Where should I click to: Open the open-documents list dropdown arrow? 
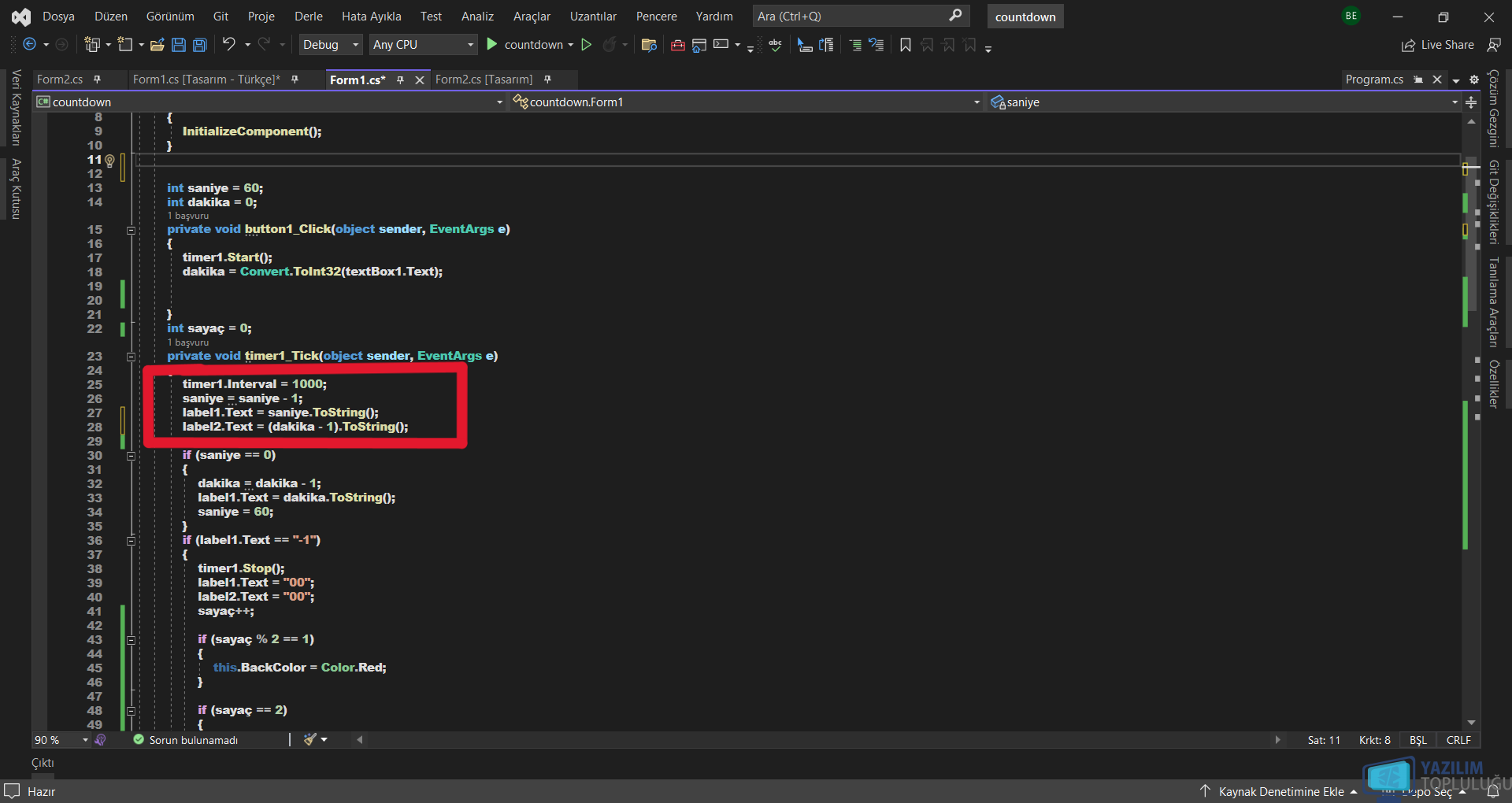[1456, 80]
